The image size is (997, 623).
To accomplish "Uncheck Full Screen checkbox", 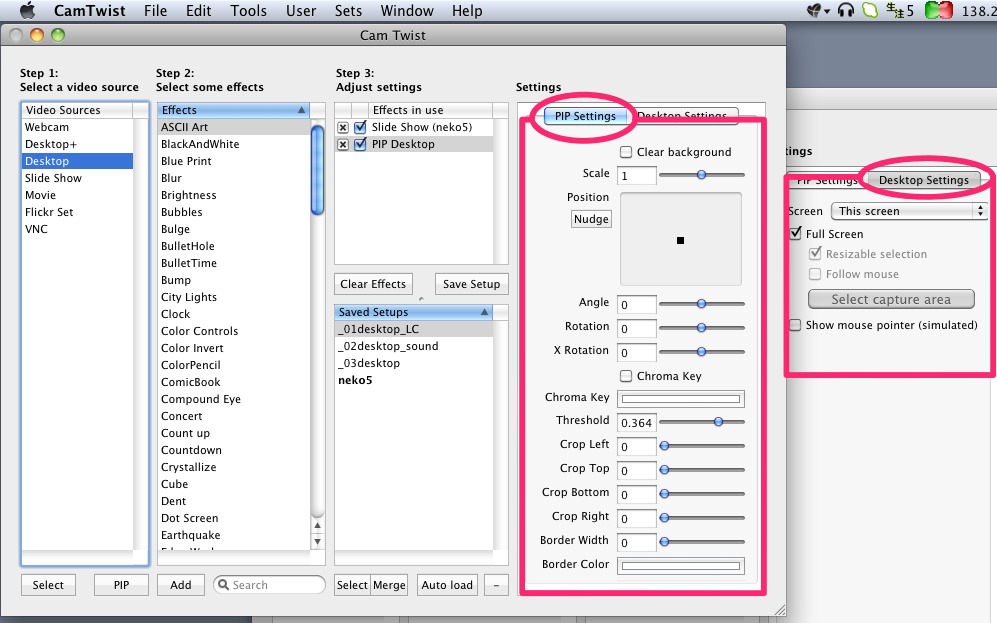I will [x=795, y=233].
